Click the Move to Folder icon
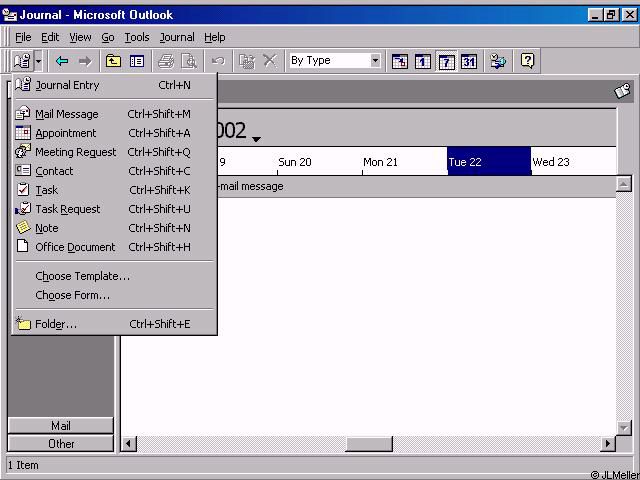 (x=247, y=61)
